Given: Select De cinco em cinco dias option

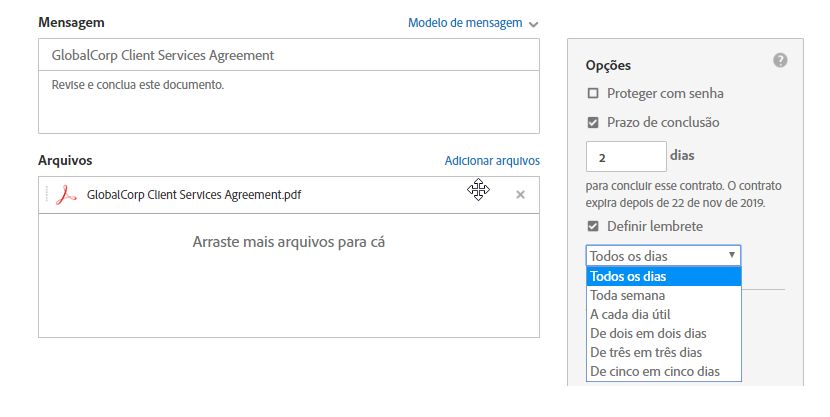Looking at the screenshot, I should click(x=664, y=371).
